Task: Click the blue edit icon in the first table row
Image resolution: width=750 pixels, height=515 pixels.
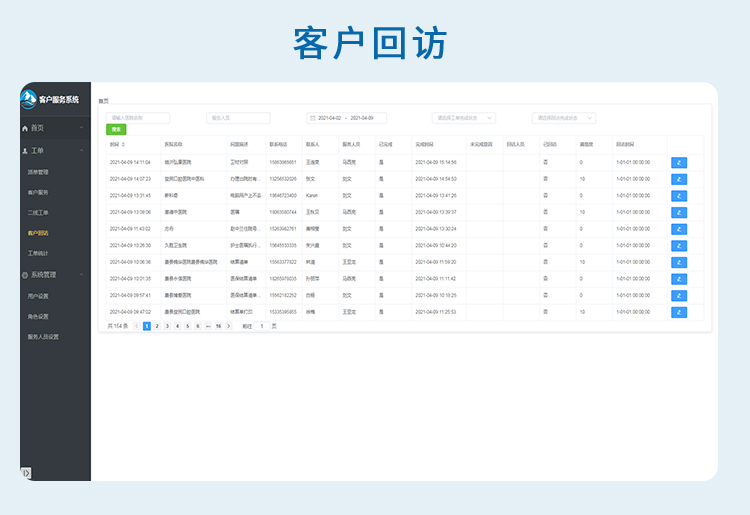Action: (679, 162)
